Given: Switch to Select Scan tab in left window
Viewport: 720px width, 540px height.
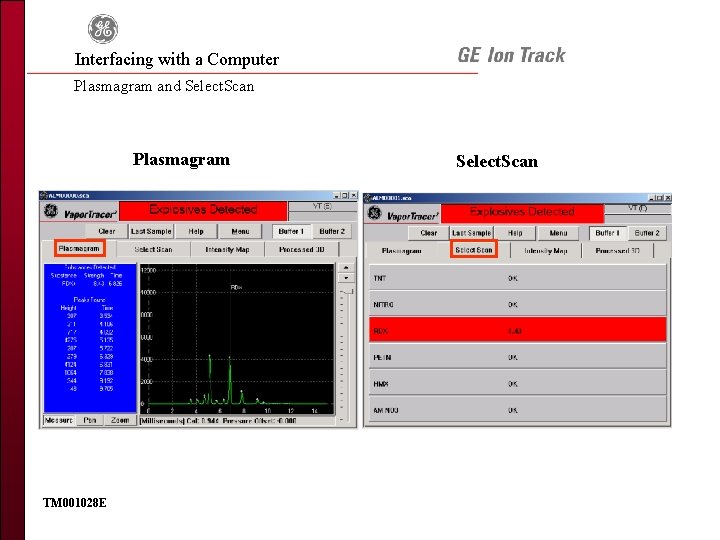Looking at the screenshot, I should click(153, 249).
